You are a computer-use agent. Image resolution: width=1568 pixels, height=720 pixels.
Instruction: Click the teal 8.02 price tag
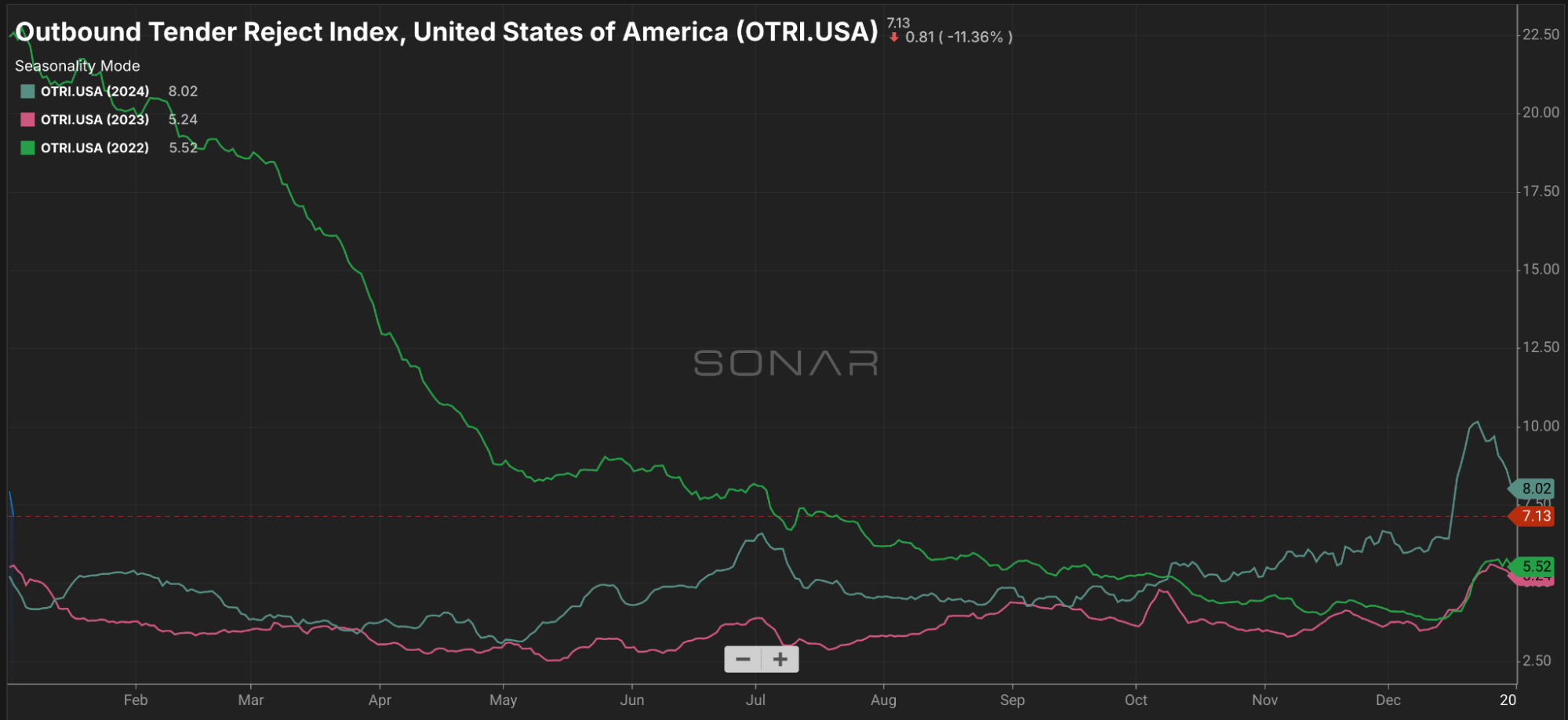[x=1534, y=489]
